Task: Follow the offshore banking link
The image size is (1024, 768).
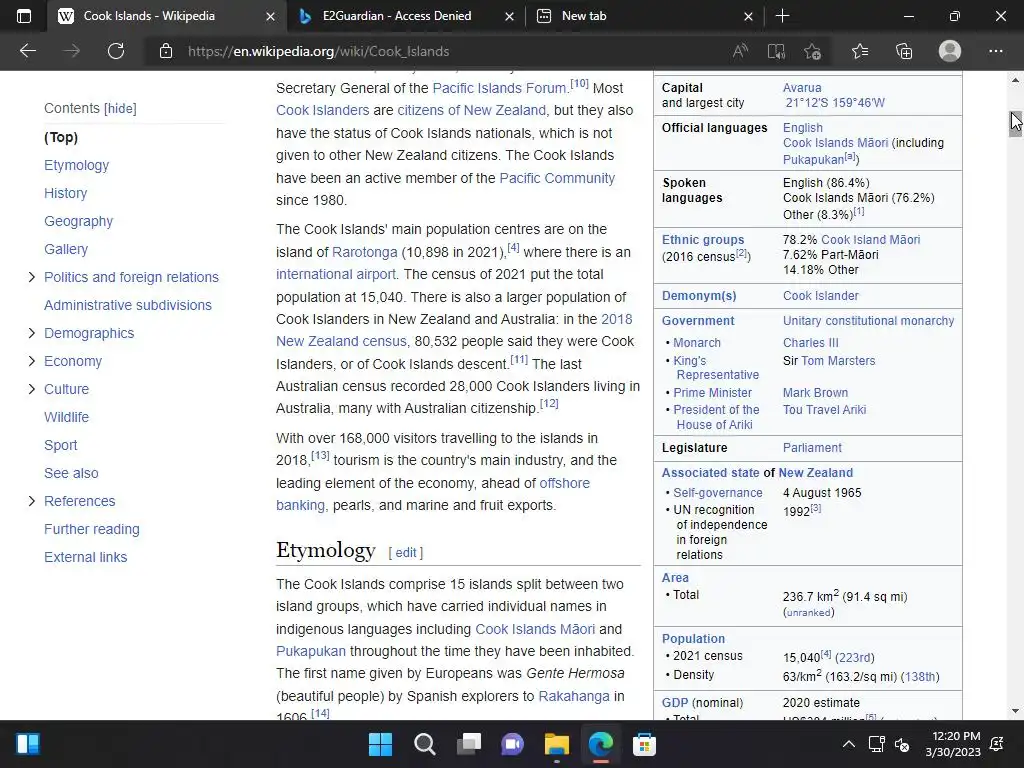Action: click(x=564, y=483)
